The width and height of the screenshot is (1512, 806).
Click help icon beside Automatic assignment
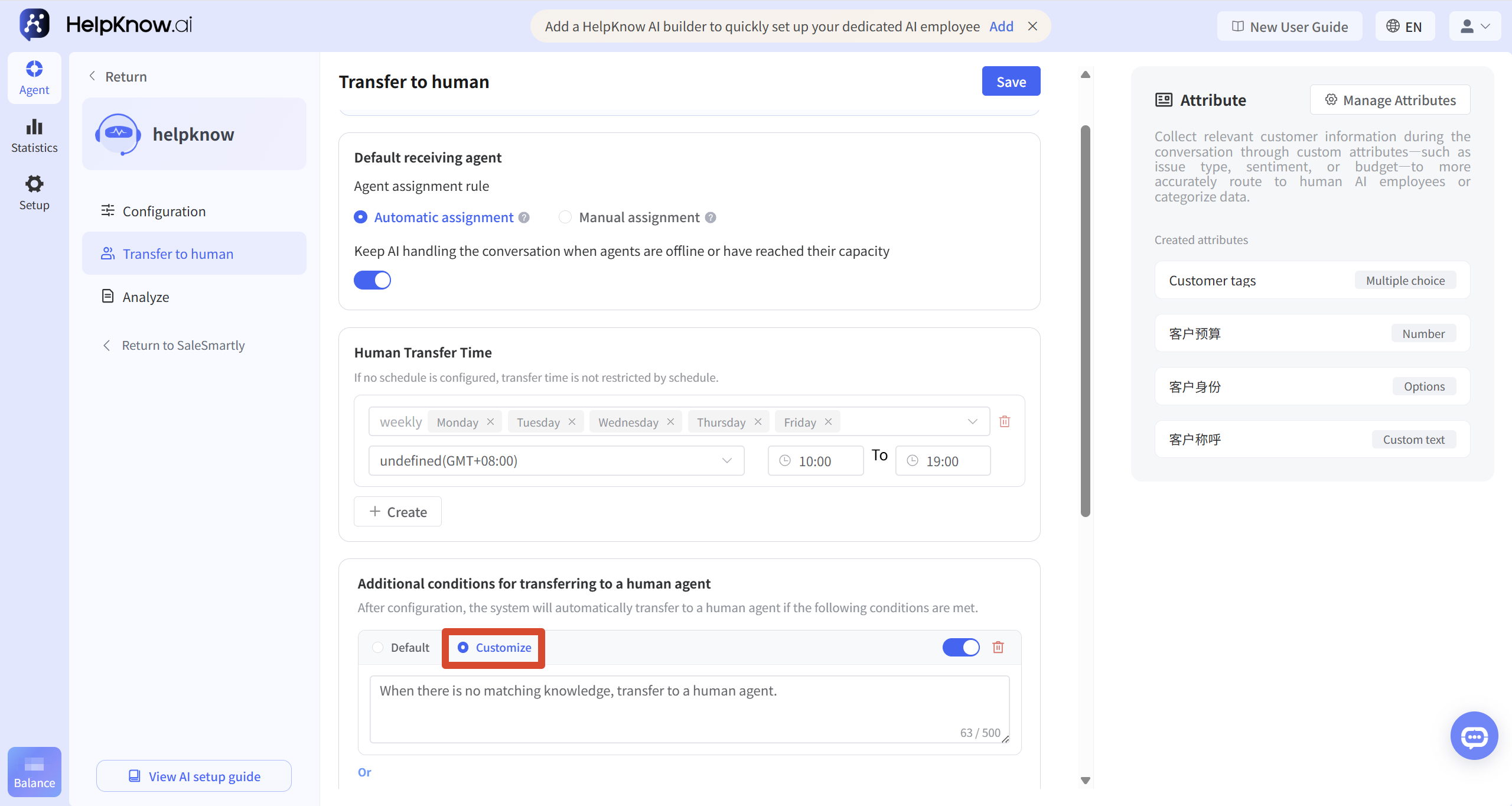tap(524, 217)
